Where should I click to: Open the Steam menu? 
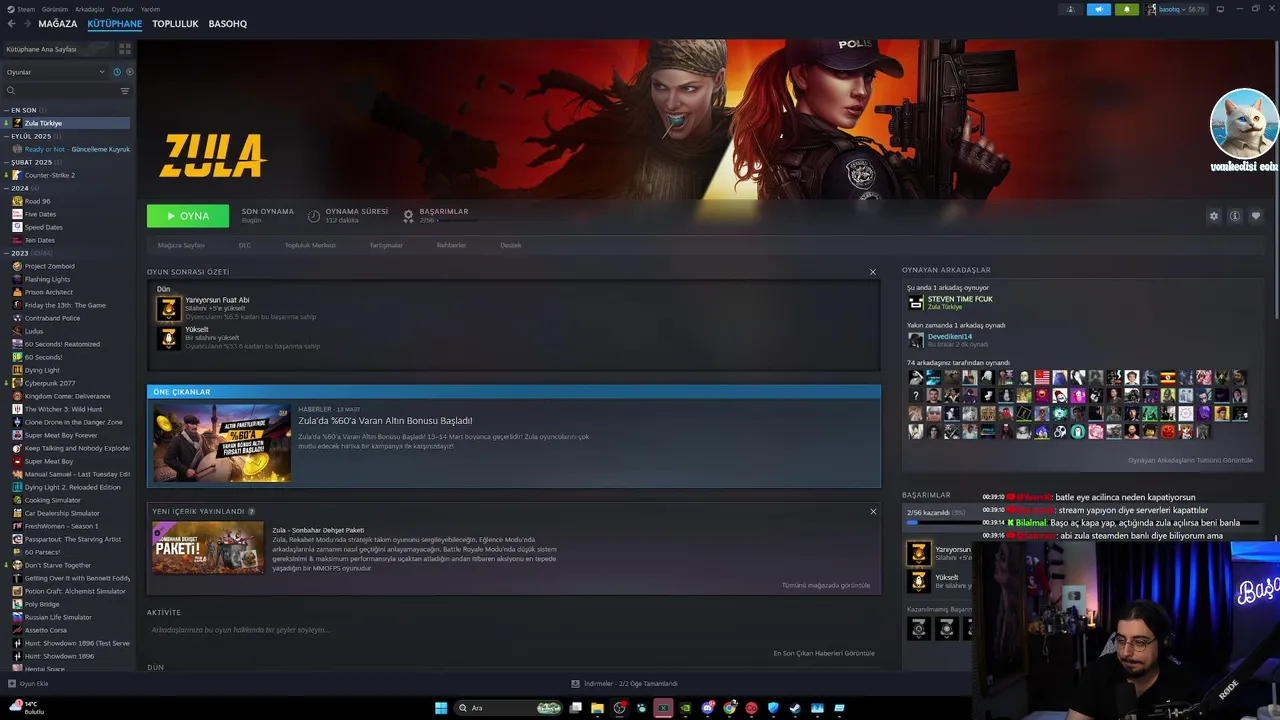point(26,9)
